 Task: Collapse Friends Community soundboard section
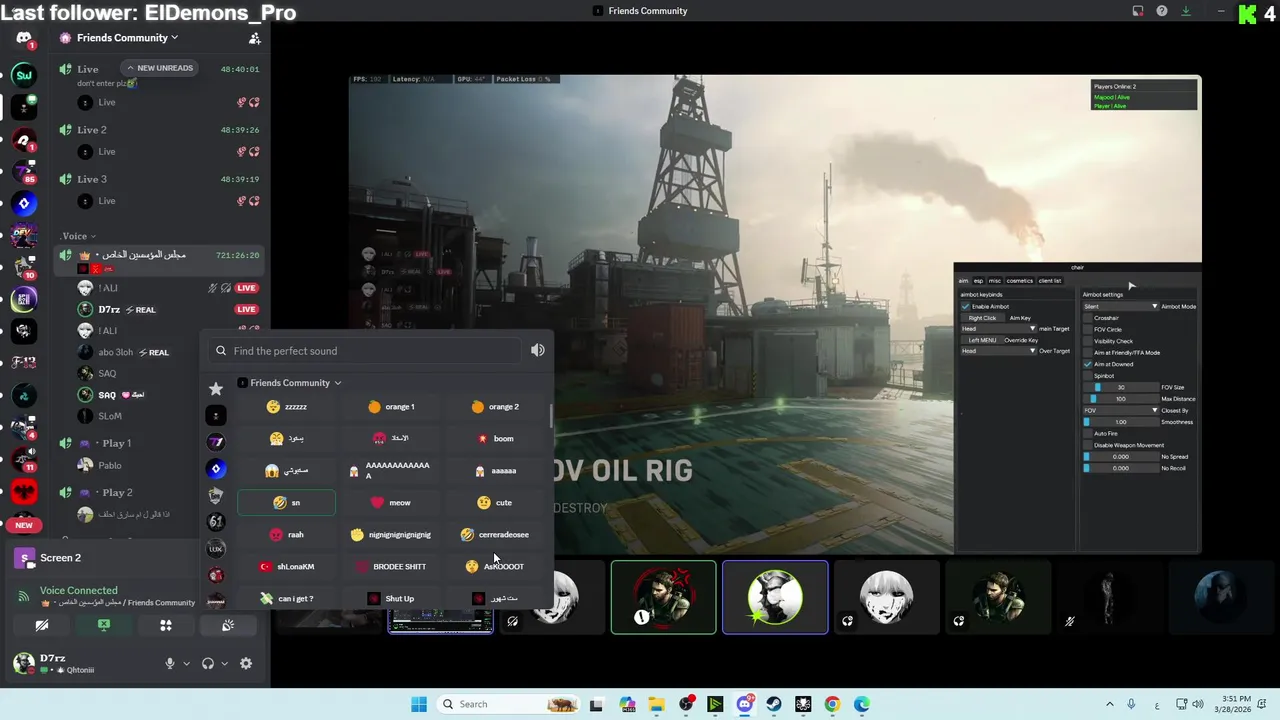(290, 383)
